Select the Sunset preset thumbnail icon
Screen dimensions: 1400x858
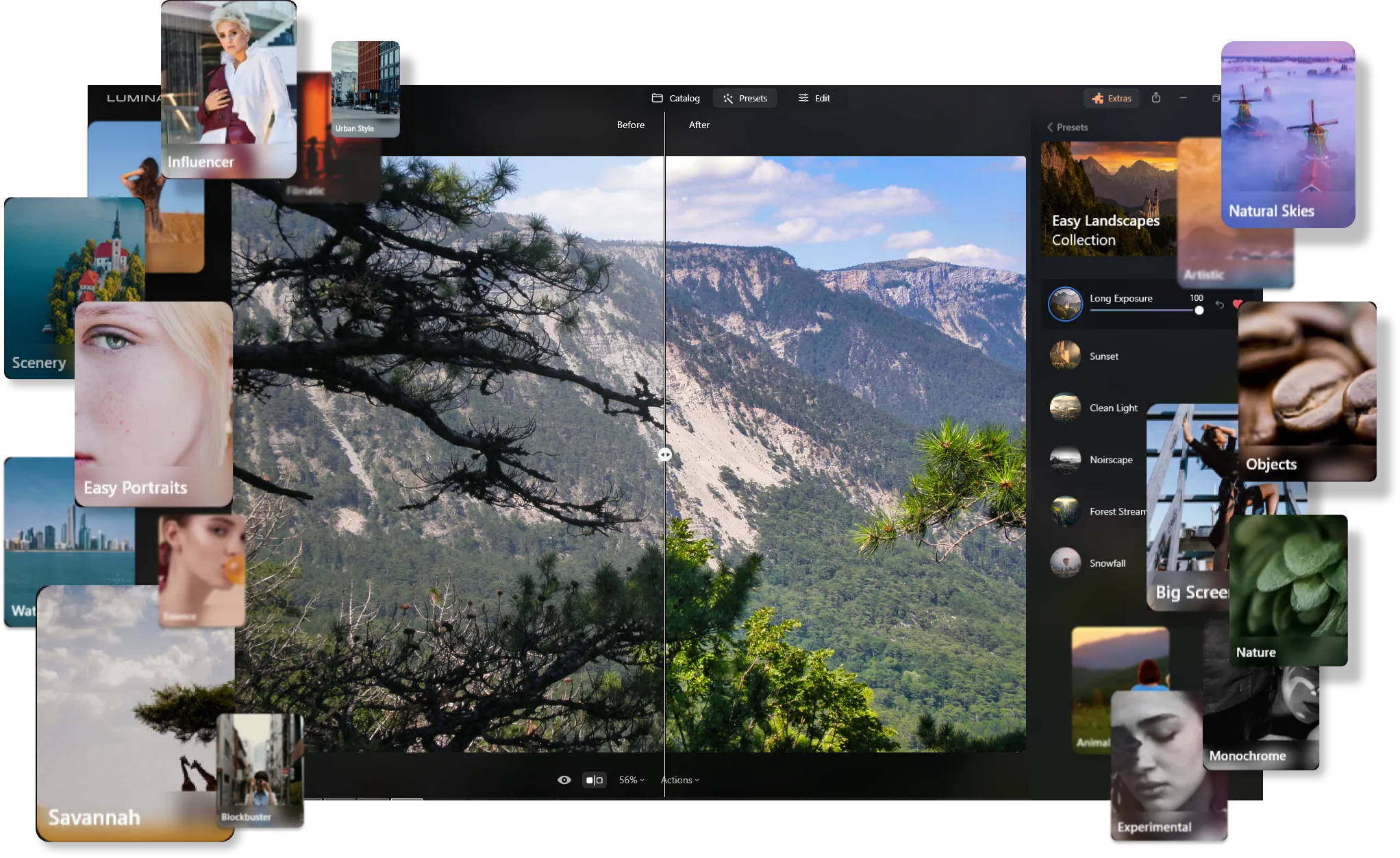tap(1065, 356)
